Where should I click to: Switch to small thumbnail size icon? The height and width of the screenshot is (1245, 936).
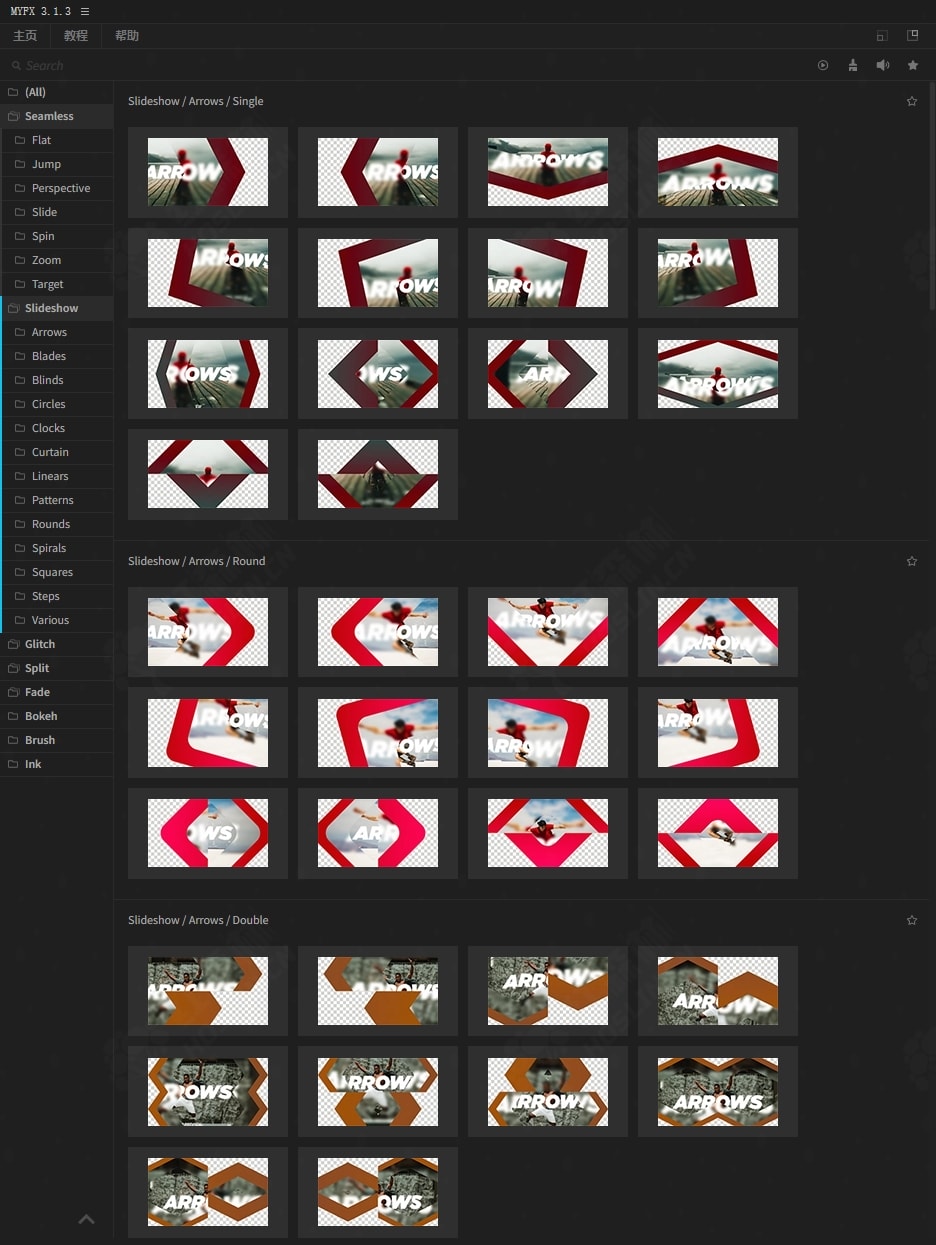(x=882, y=35)
